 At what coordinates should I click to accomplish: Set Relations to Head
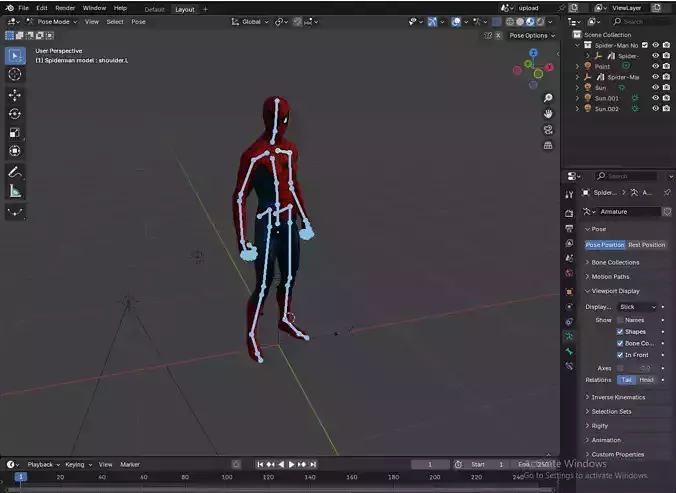pyautogui.click(x=646, y=380)
